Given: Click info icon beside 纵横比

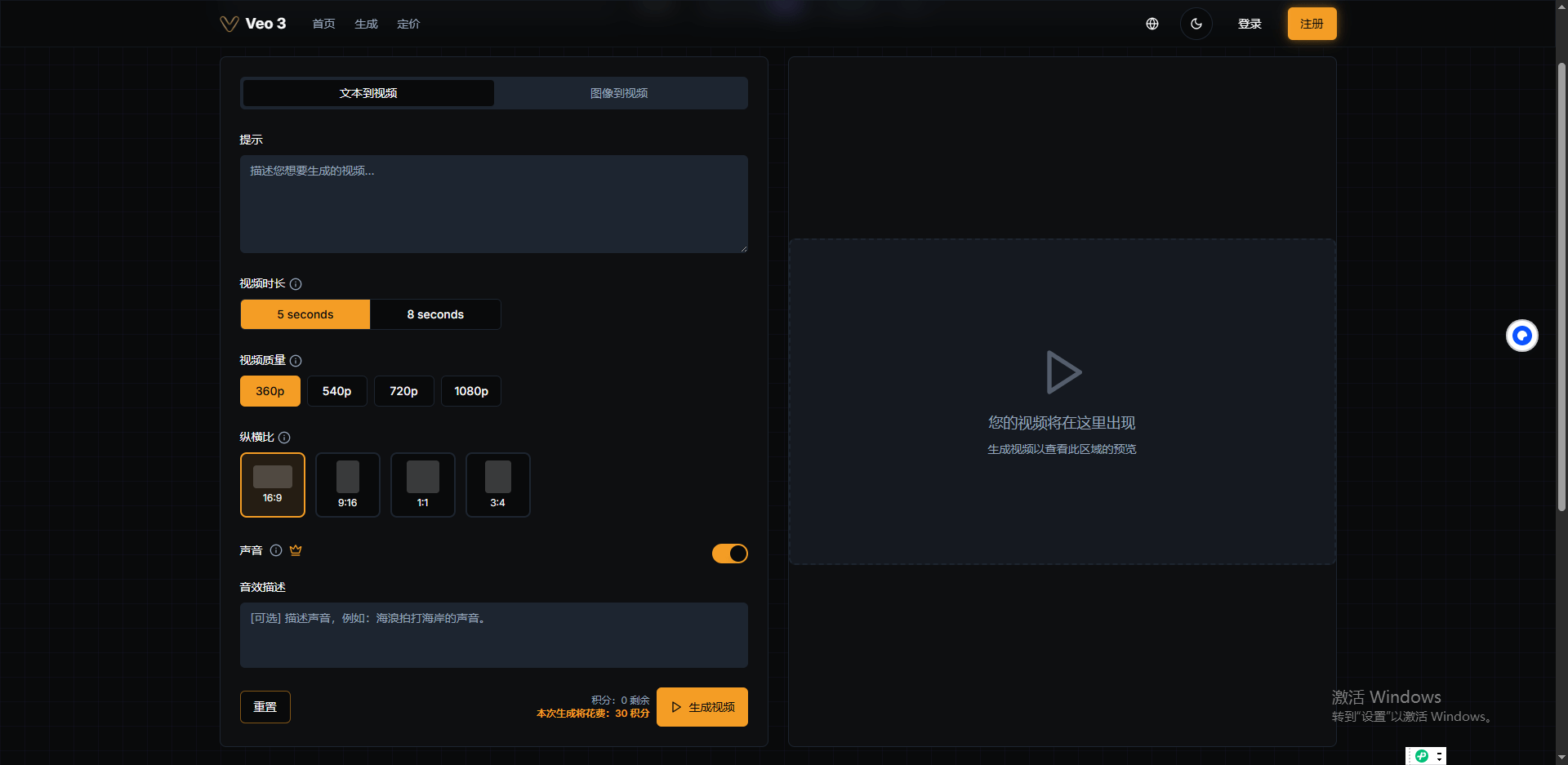Looking at the screenshot, I should click(x=284, y=438).
